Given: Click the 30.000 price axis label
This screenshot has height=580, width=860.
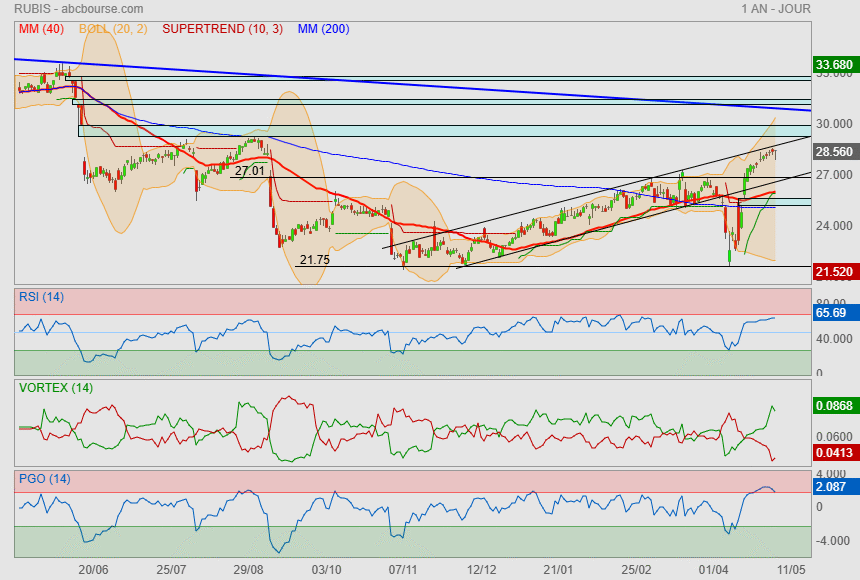Looking at the screenshot, I should (834, 124).
